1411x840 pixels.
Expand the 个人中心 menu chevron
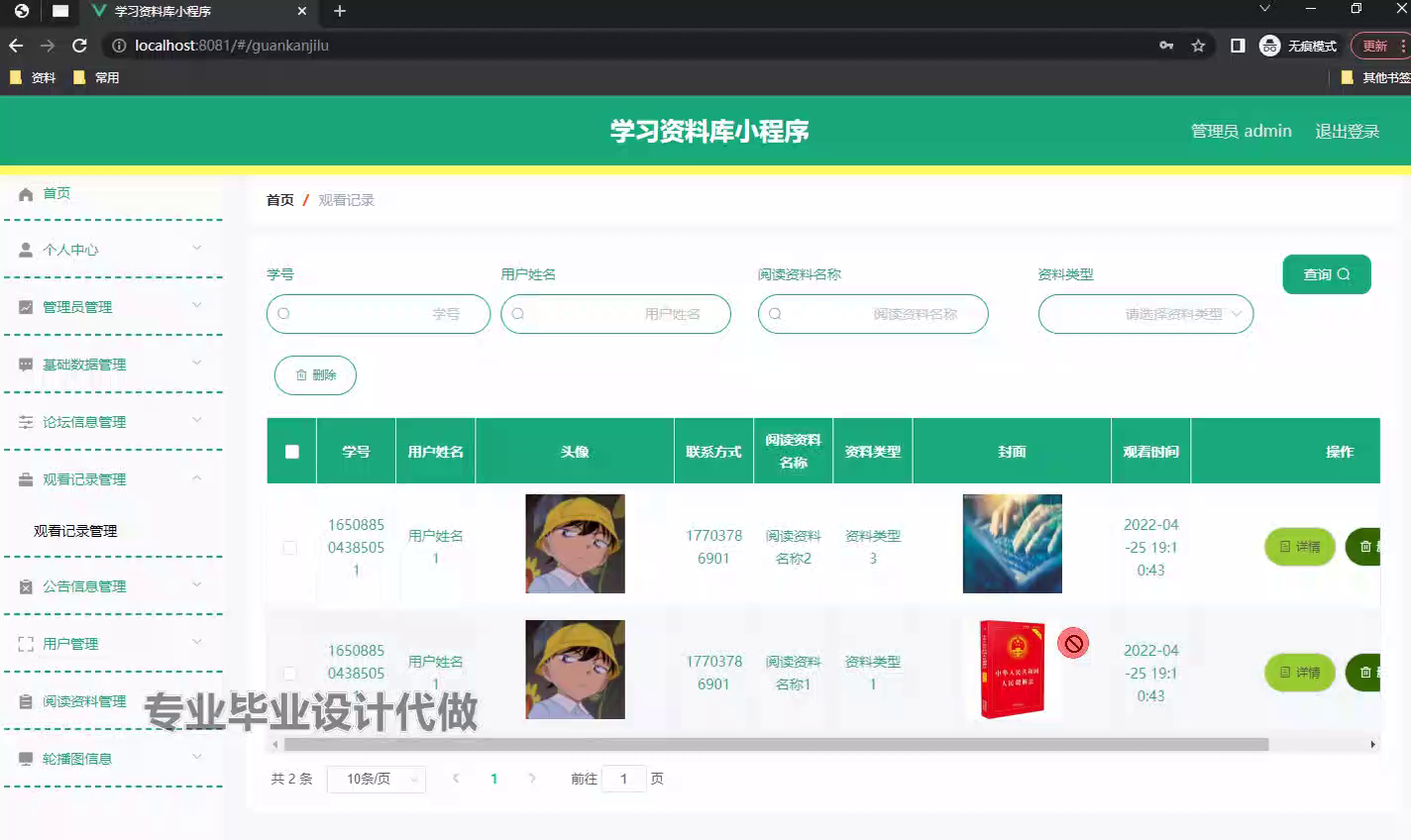pyautogui.click(x=196, y=248)
